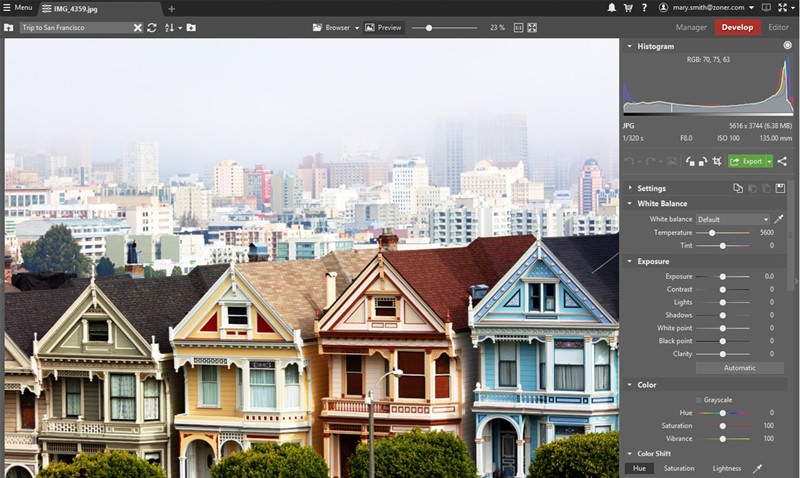
Task: Open the Export dropdown arrow
Action: tap(769, 162)
